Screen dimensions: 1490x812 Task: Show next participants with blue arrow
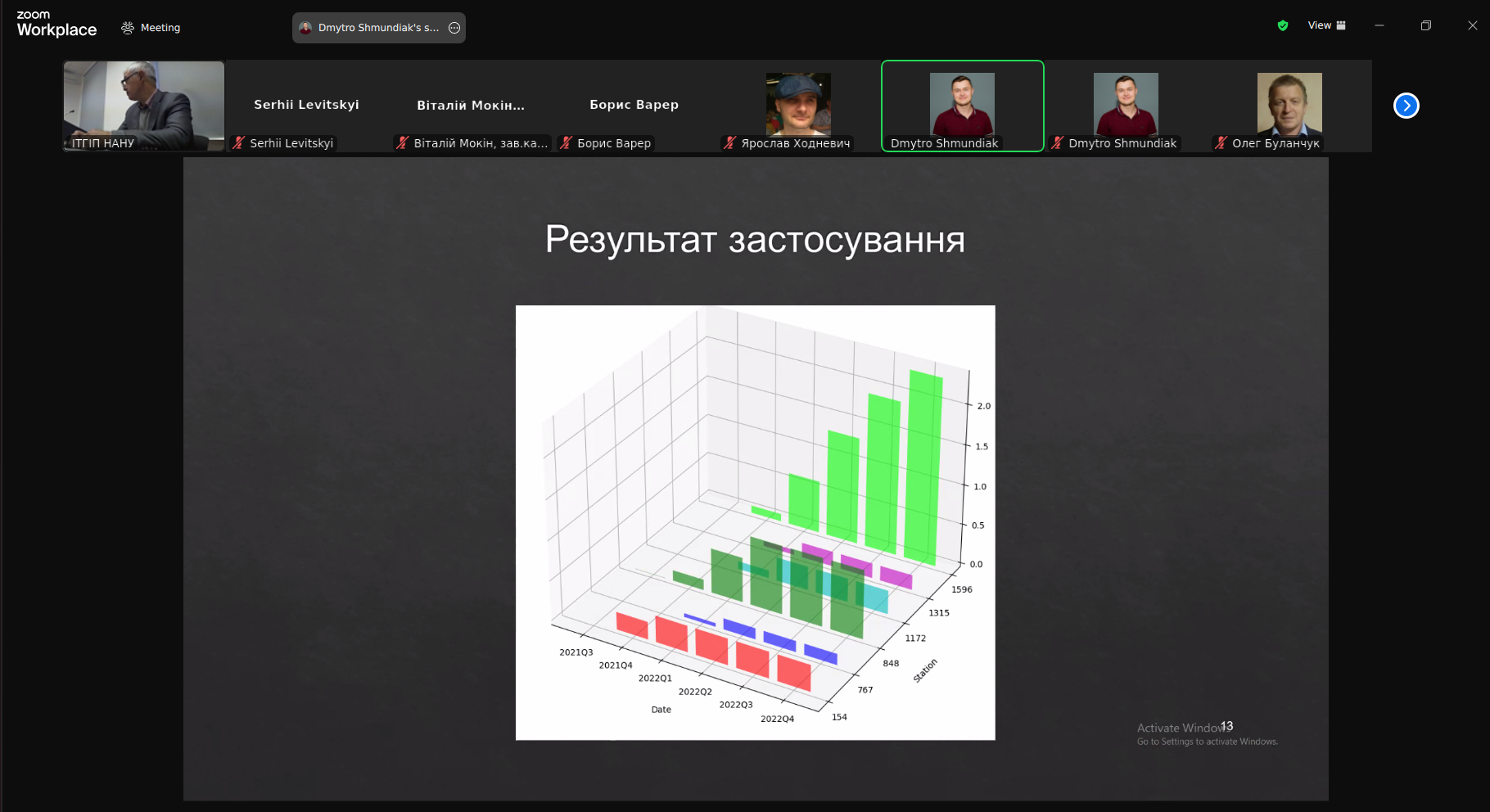coord(1406,106)
